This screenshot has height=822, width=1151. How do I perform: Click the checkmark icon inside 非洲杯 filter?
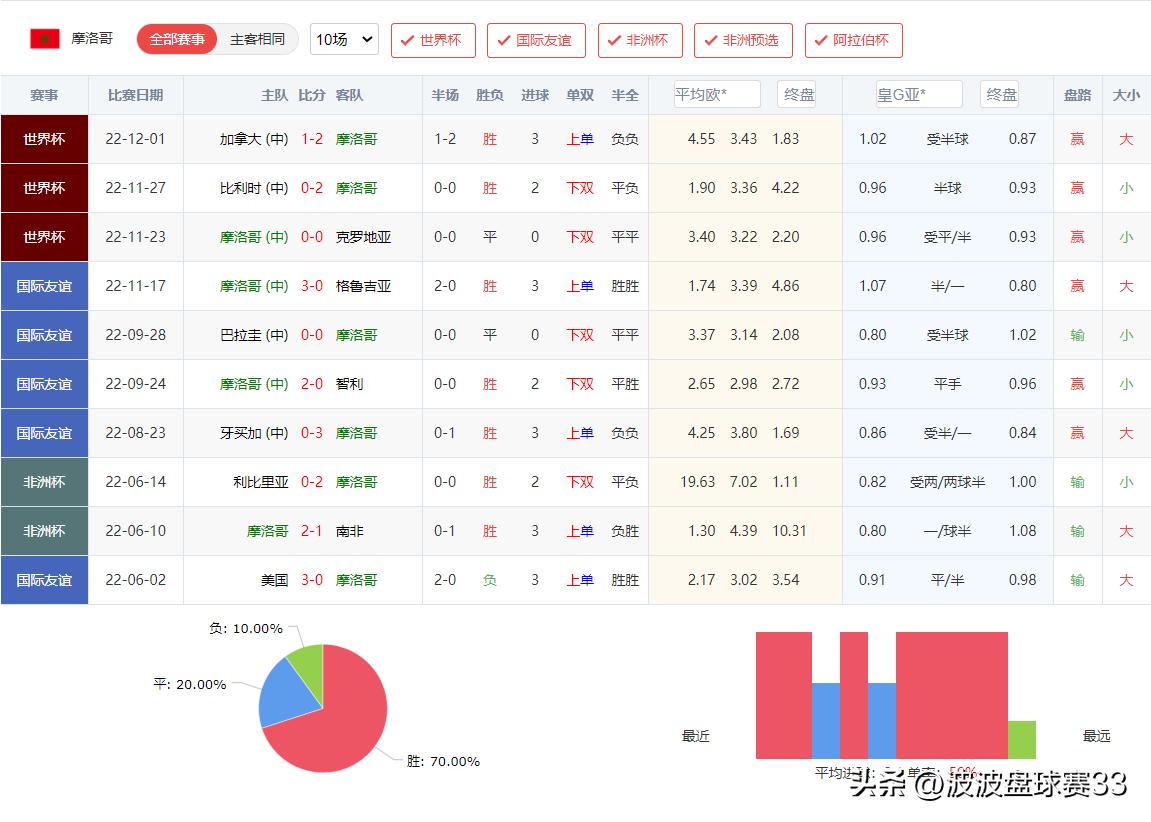pyautogui.click(x=615, y=40)
